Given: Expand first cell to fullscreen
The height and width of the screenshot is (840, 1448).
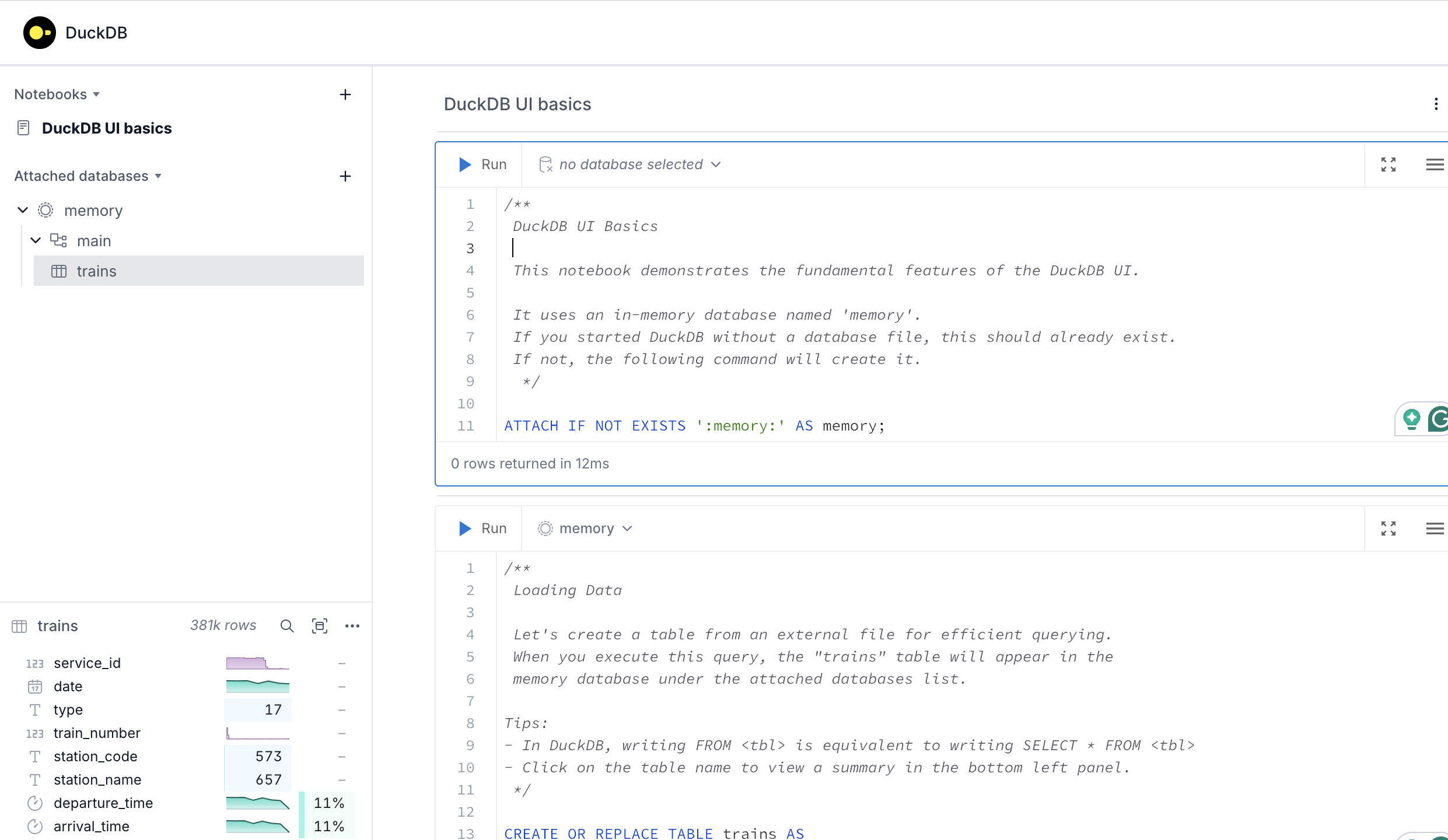Looking at the screenshot, I should 1388,164.
